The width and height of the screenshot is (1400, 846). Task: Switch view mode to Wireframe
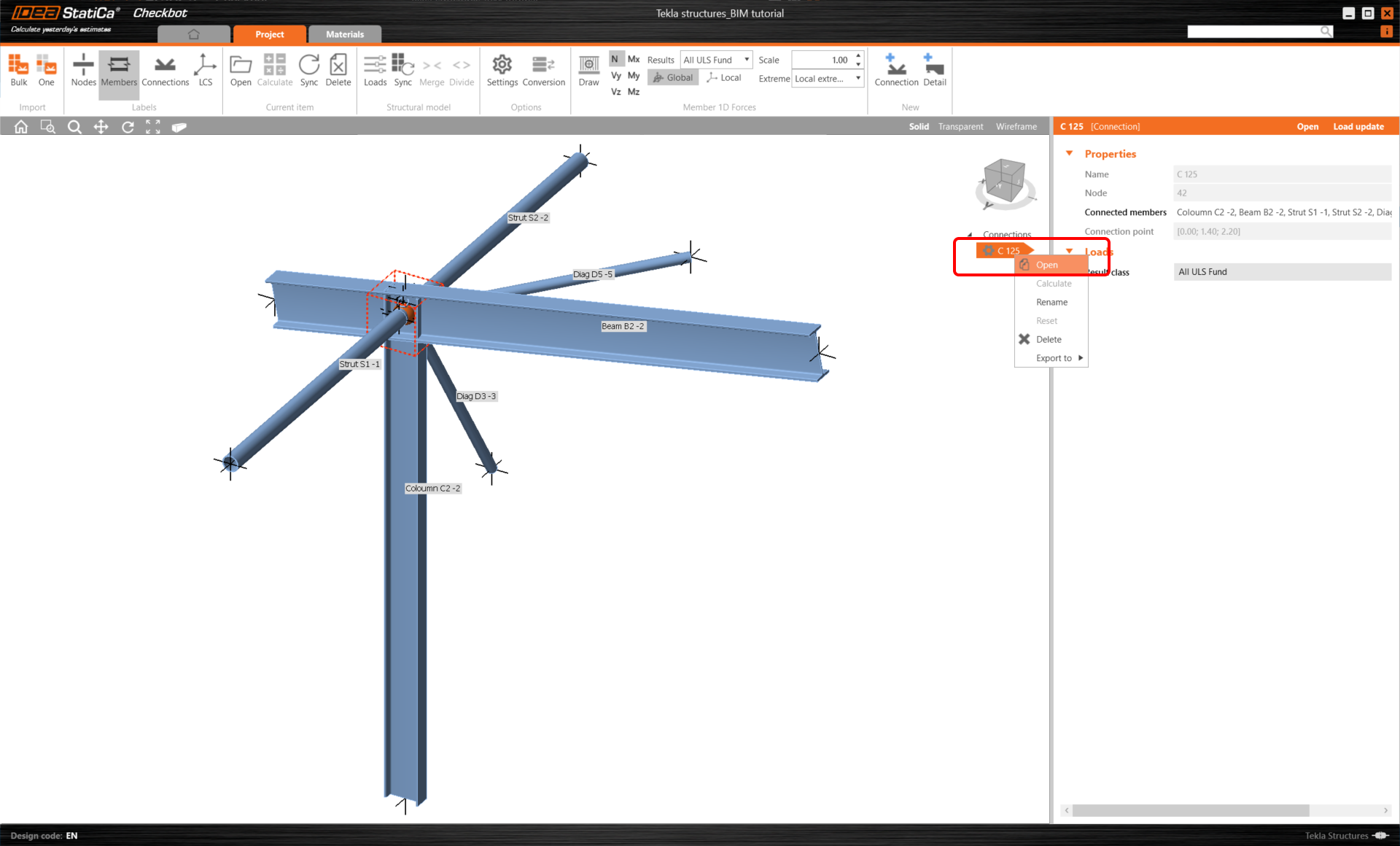[x=1016, y=126]
